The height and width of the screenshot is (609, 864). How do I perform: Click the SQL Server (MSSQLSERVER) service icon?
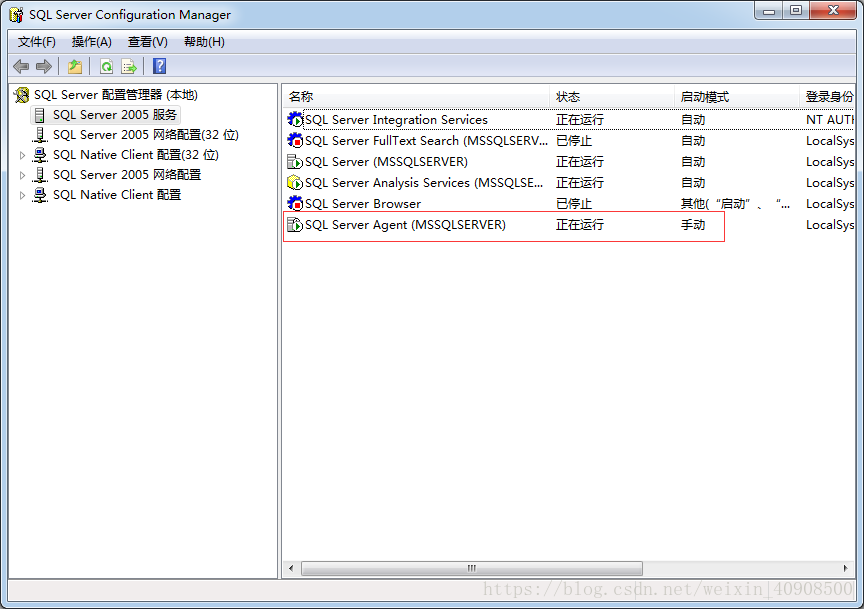click(295, 161)
